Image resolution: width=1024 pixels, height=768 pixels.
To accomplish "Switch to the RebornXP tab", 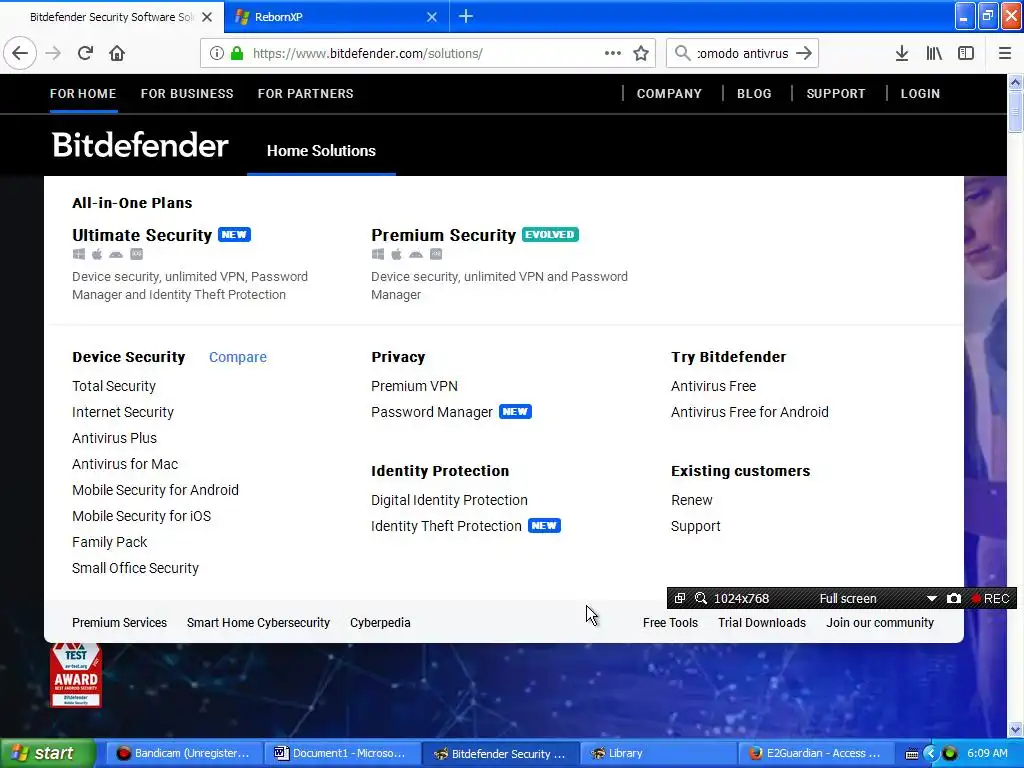I will [336, 17].
